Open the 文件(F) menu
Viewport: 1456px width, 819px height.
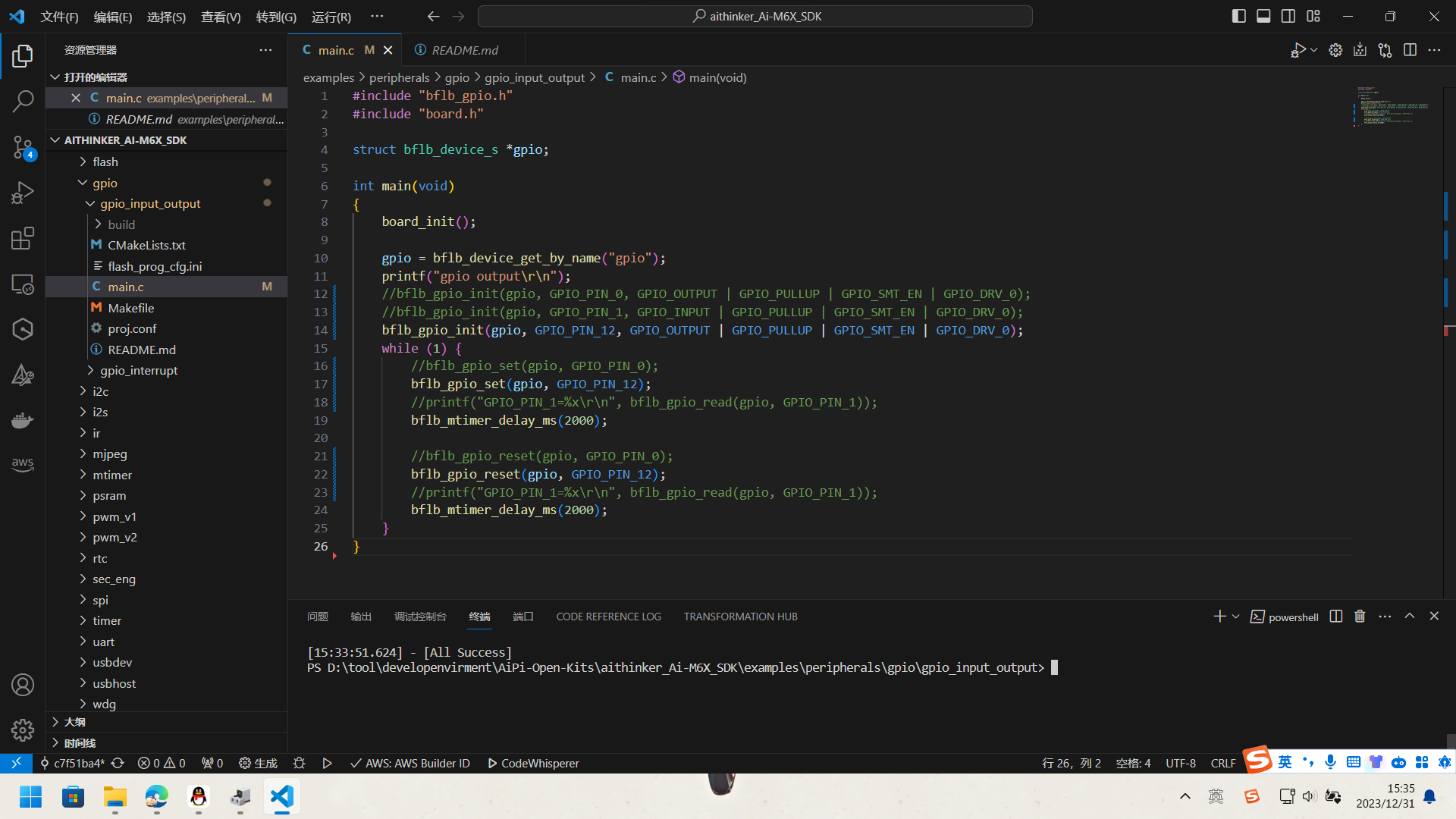click(x=59, y=17)
